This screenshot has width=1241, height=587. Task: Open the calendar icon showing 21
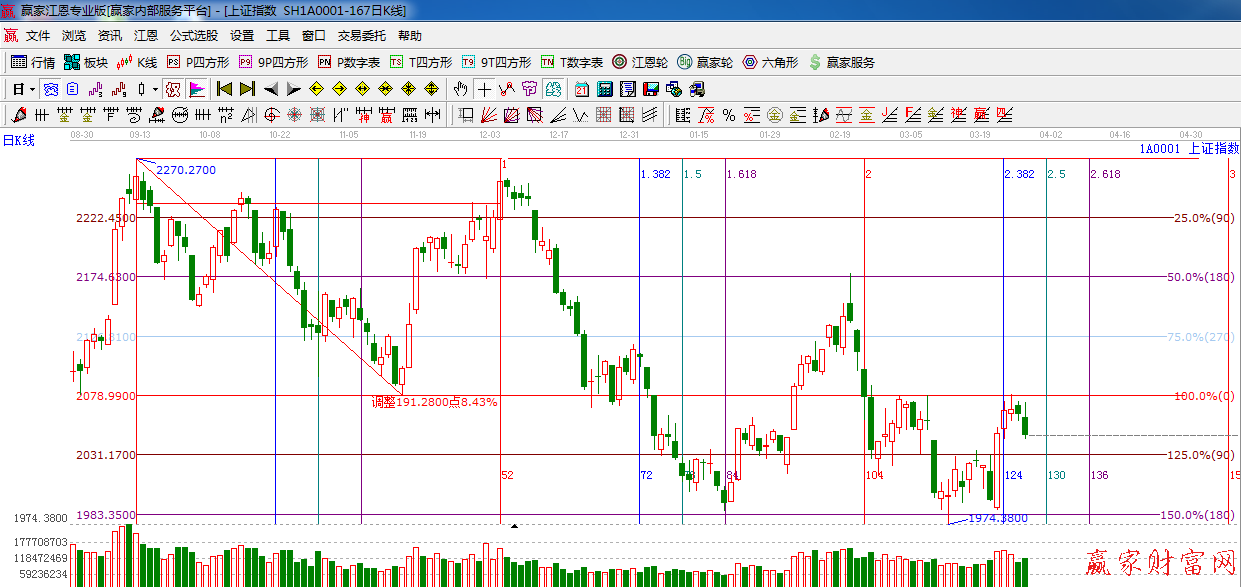click(x=581, y=89)
